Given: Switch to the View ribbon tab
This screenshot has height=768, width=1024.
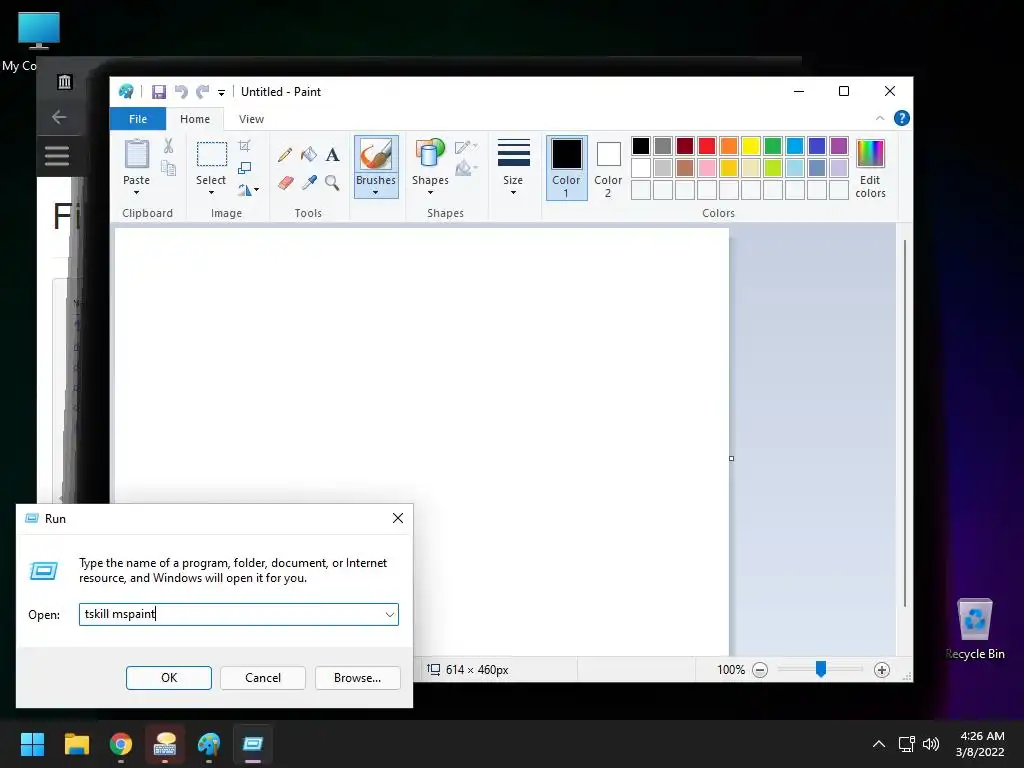Looking at the screenshot, I should (251, 119).
